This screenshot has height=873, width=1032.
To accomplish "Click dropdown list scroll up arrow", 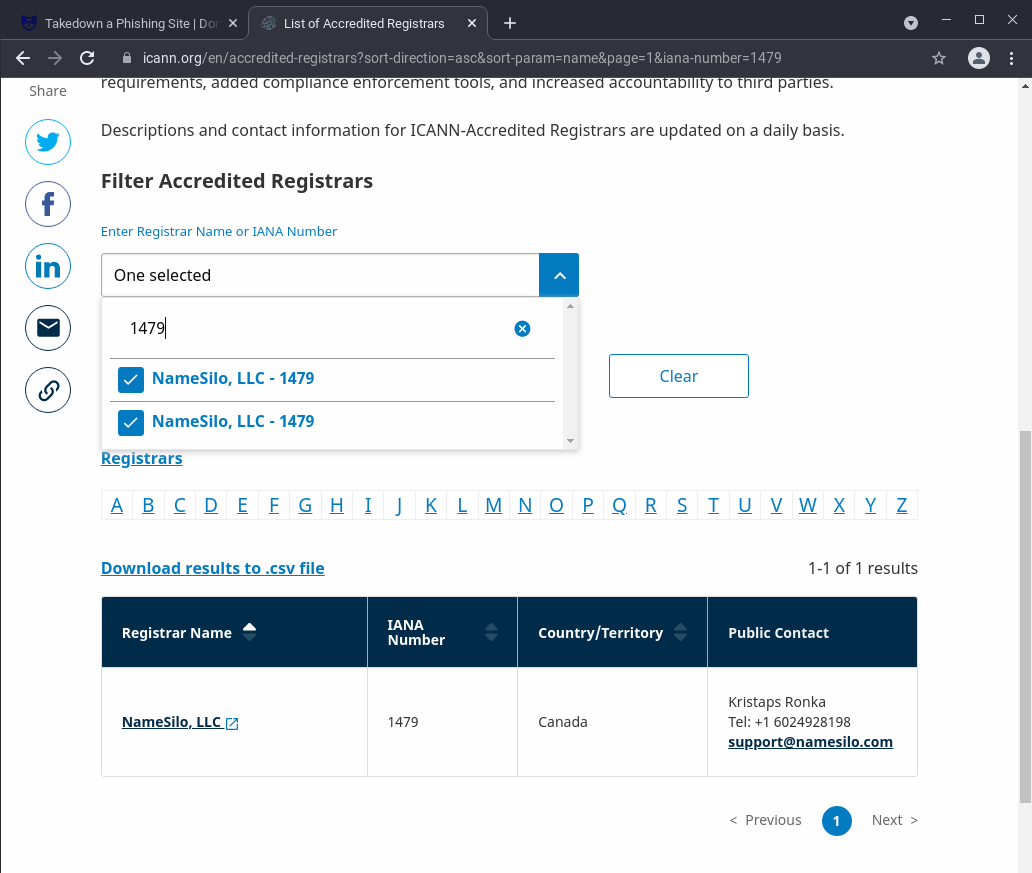I will [571, 306].
